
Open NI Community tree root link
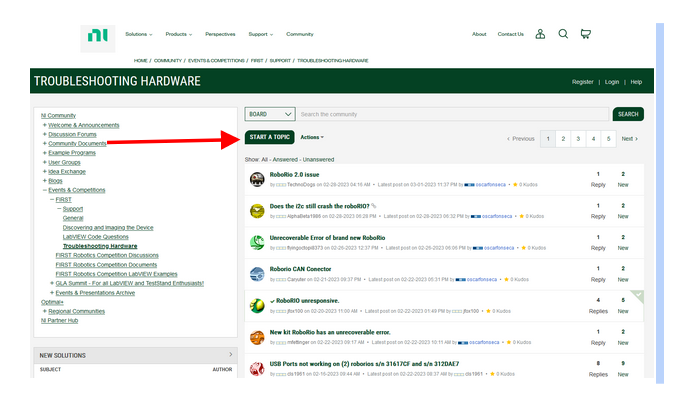[58, 115]
